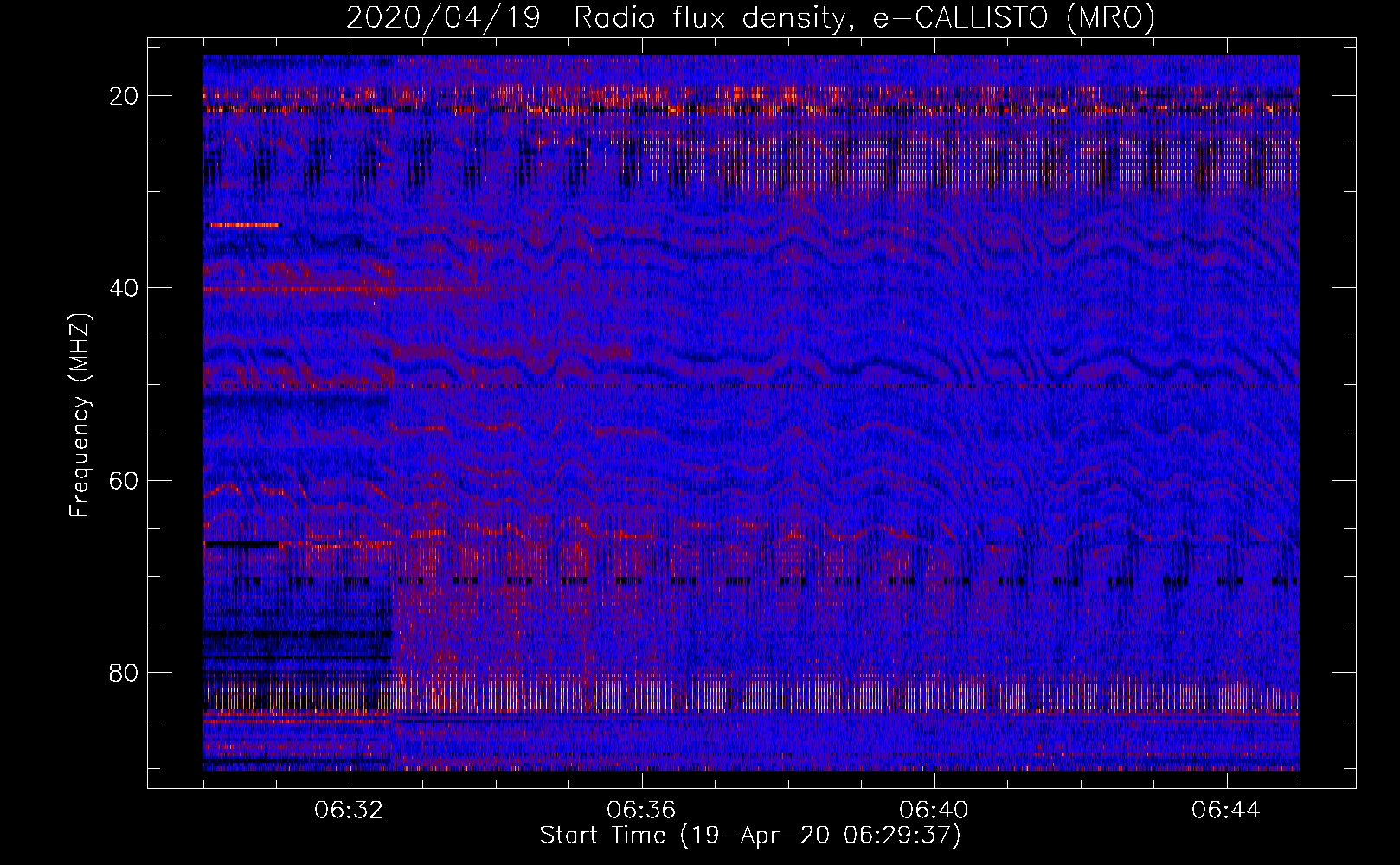This screenshot has height=865, width=1400.
Task: Click the '40' frequency tick label
Action: click(125, 288)
